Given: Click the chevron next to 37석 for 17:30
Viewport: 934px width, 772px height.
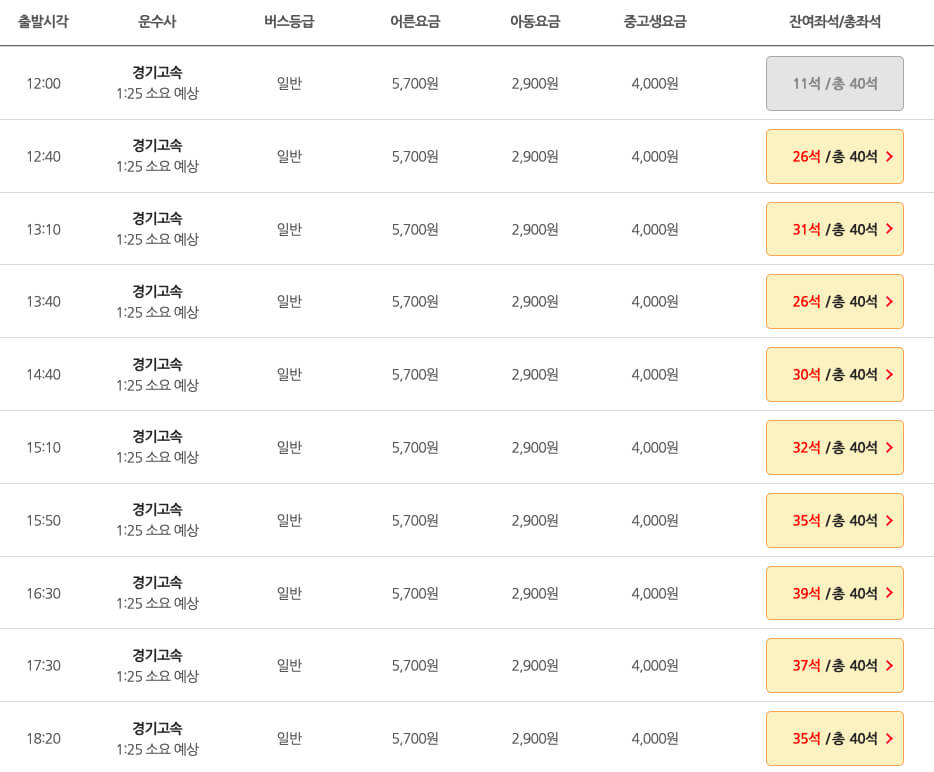Looking at the screenshot, I should (x=891, y=665).
